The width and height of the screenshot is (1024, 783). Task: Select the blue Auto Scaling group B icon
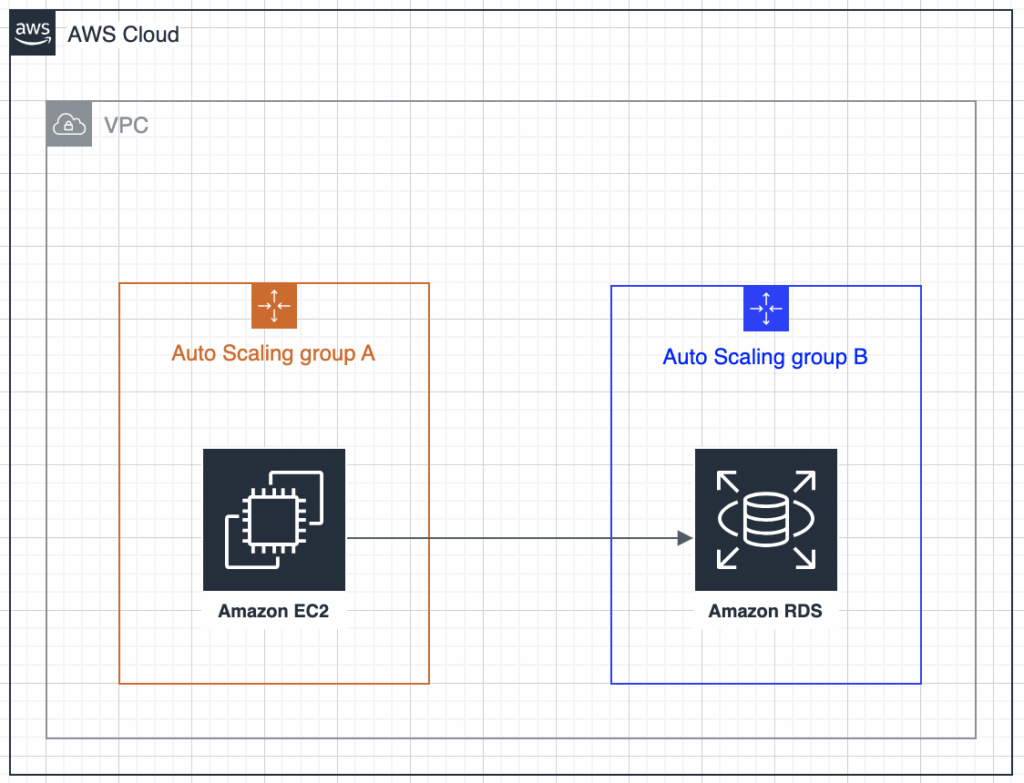click(x=766, y=308)
